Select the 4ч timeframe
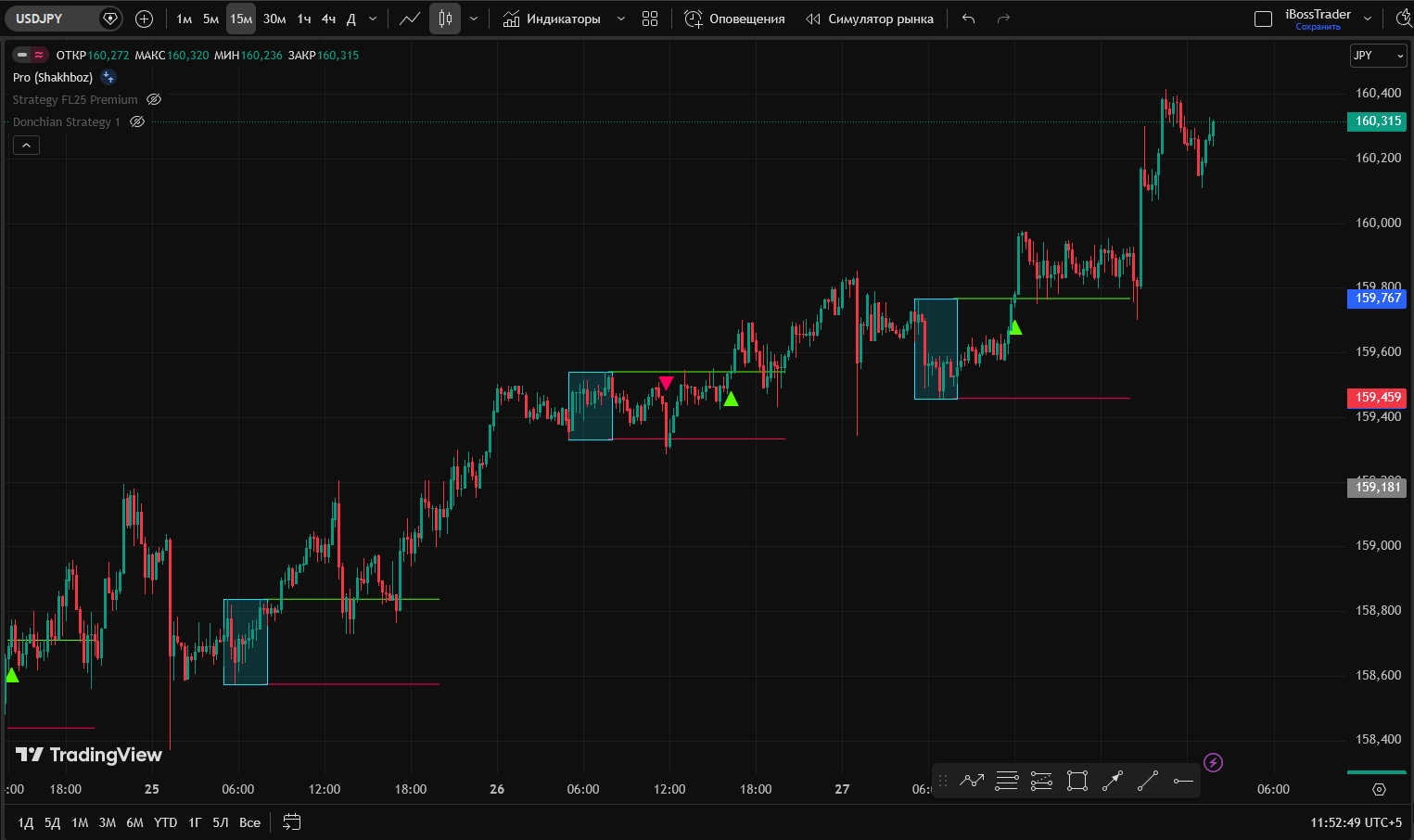This screenshot has height=840, width=1414. tap(328, 19)
